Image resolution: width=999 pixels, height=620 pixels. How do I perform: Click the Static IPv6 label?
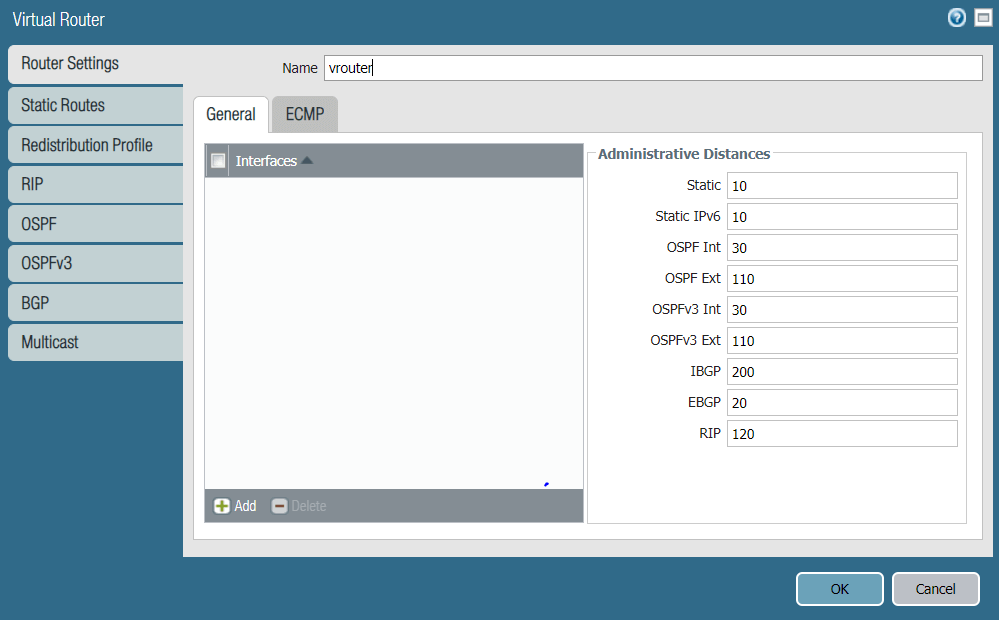[687, 216]
